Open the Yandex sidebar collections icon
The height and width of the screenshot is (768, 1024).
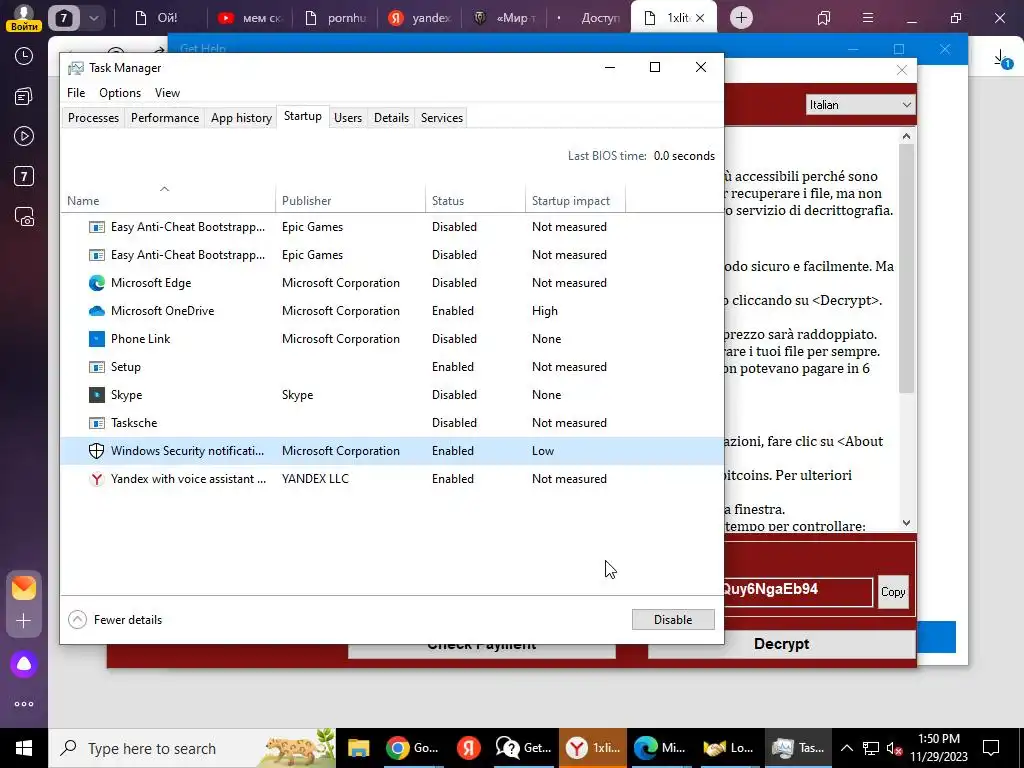(x=24, y=97)
